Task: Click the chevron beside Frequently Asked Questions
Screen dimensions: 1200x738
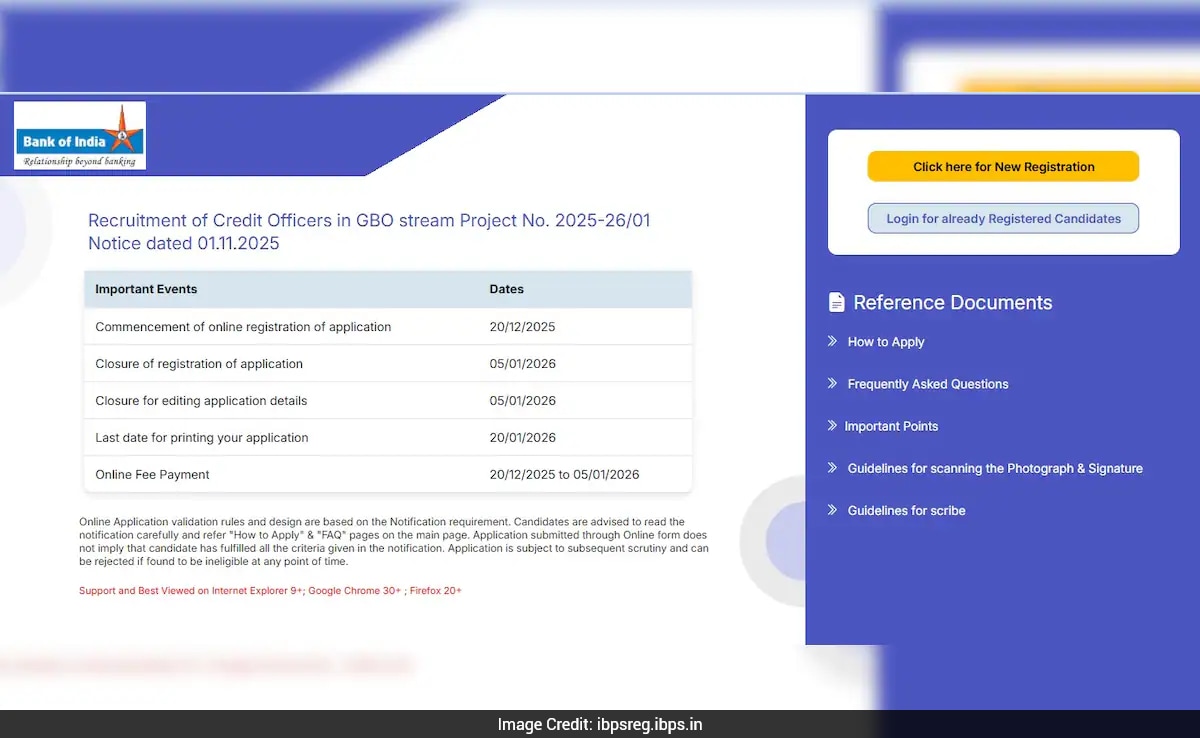Action: coord(832,384)
